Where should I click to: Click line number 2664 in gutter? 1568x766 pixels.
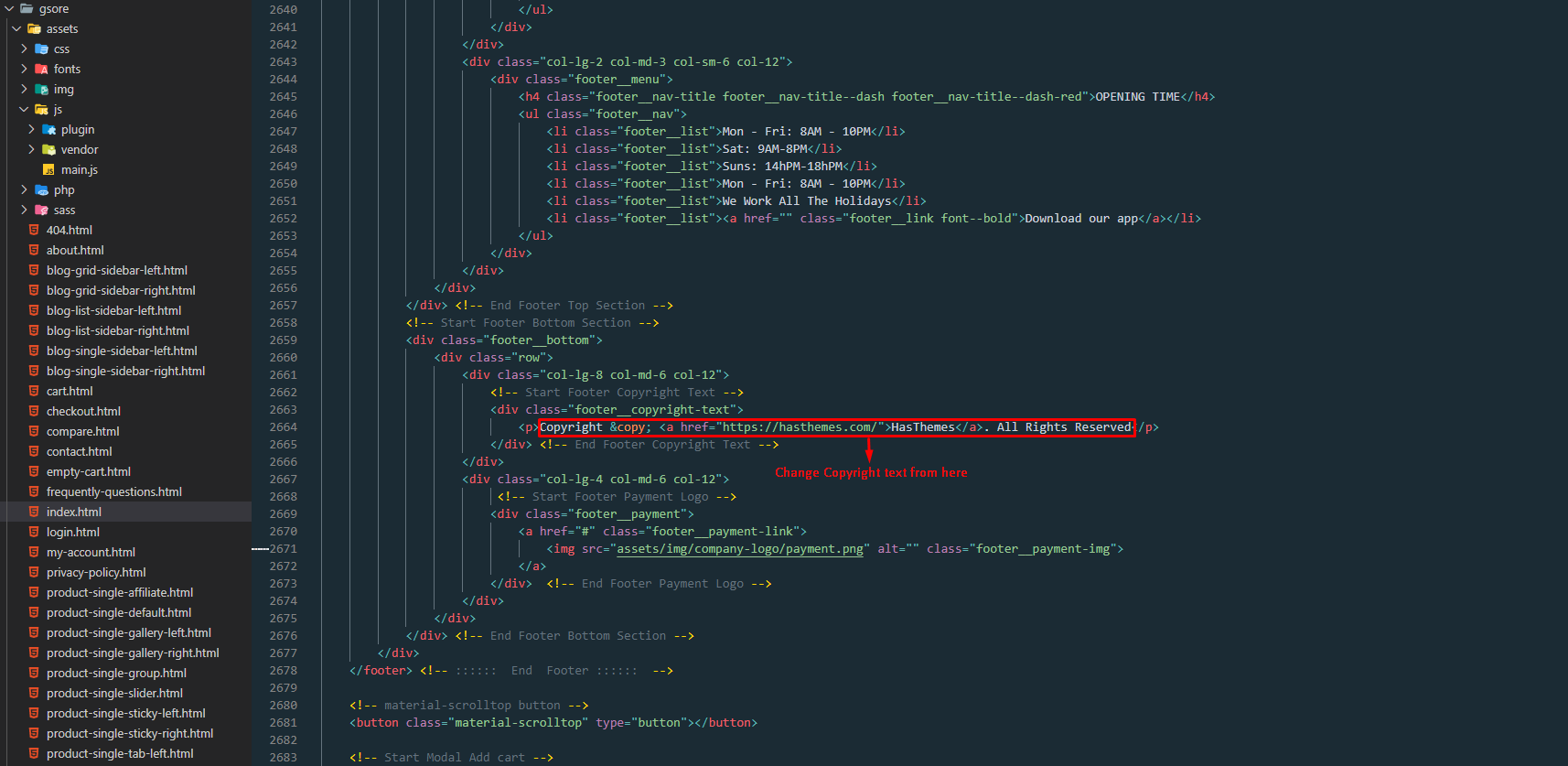pos(283,427)
